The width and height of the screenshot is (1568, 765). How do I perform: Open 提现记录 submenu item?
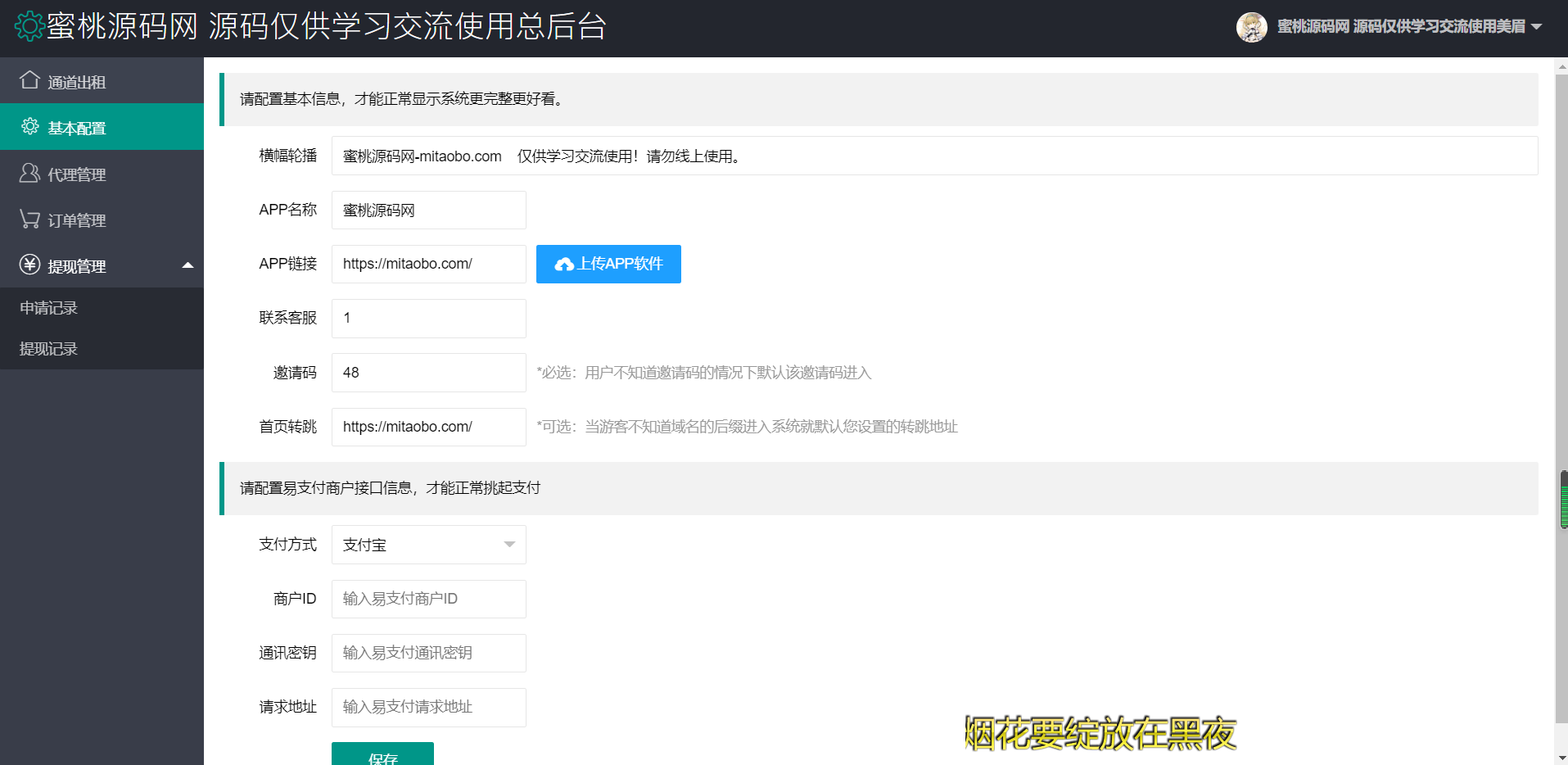pyautogui.click(x=49, y=349)
